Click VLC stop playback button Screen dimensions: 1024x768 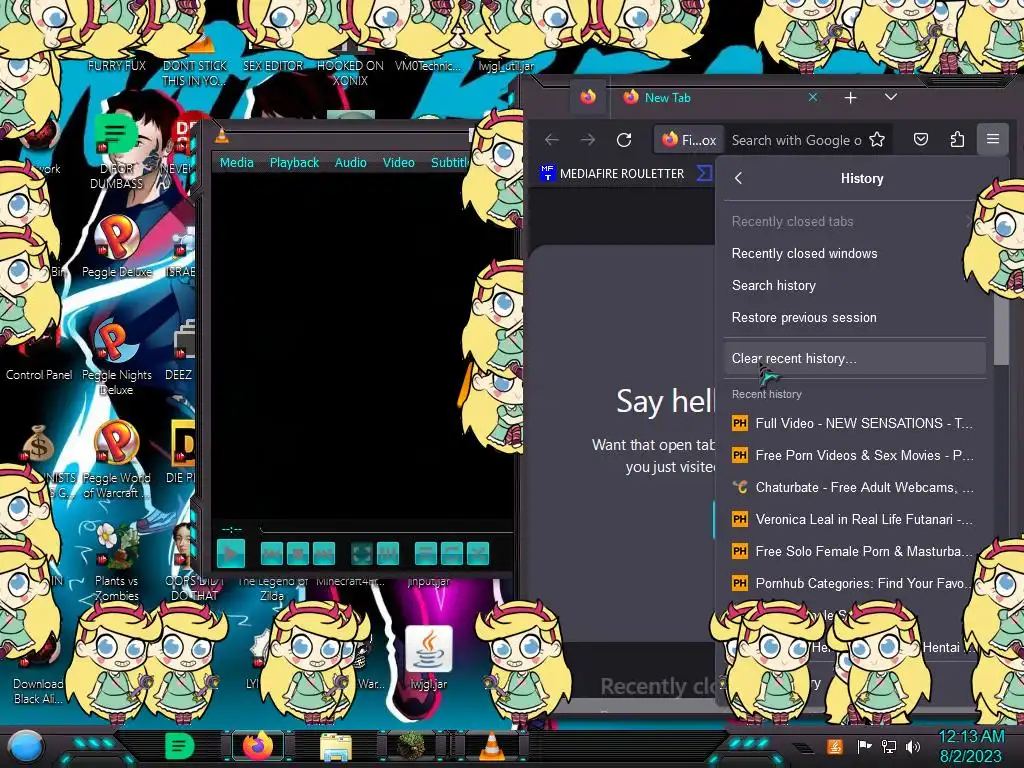click(x=298, y=554)
